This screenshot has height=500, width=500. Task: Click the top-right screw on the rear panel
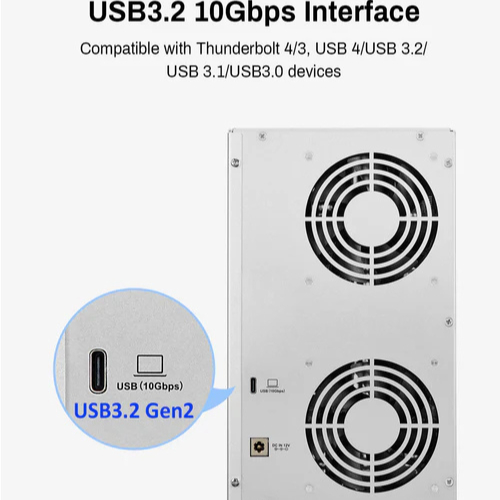(x=420, y=136)
